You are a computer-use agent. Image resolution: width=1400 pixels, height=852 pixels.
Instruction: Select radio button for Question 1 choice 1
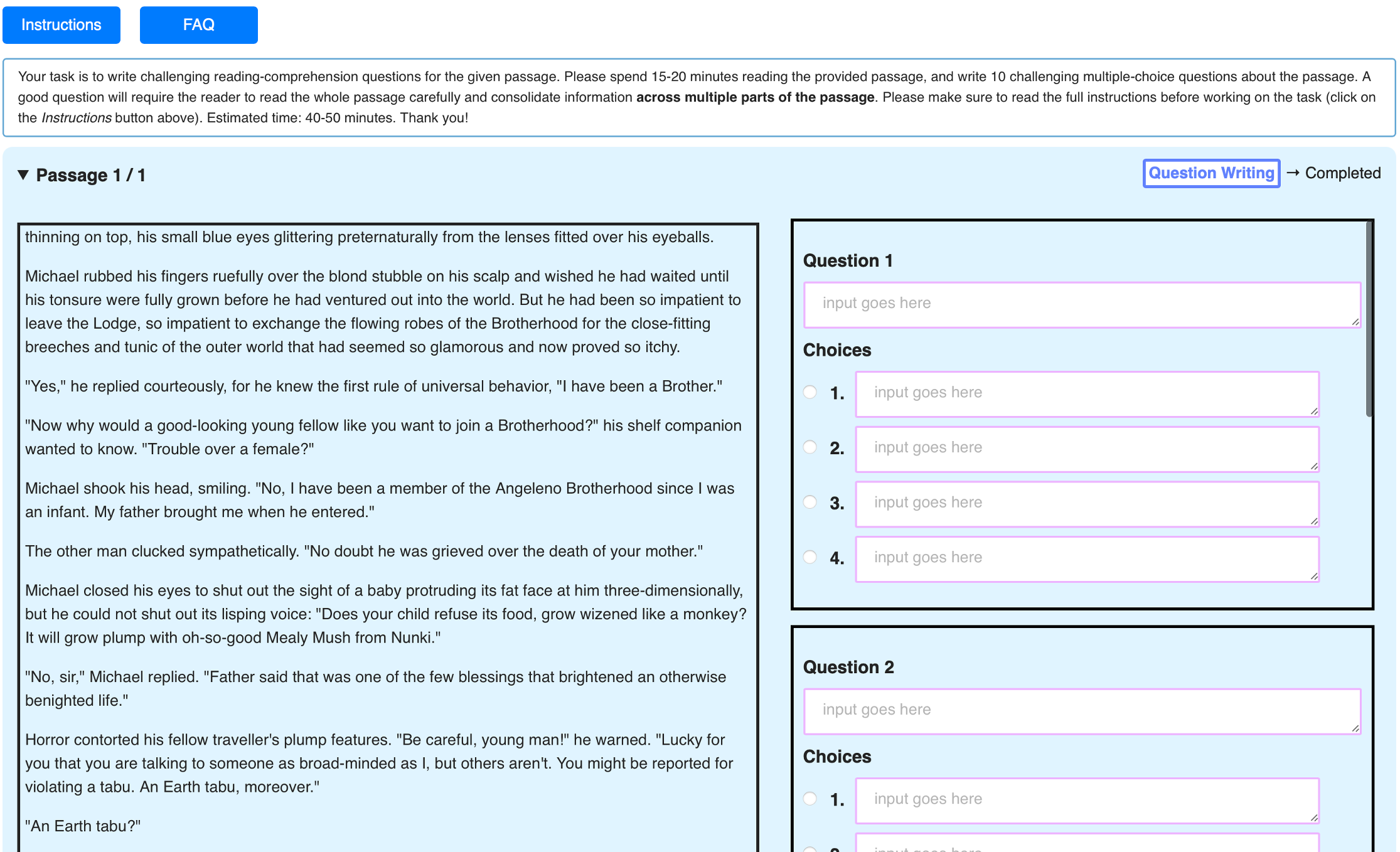(x=810, y=392)
